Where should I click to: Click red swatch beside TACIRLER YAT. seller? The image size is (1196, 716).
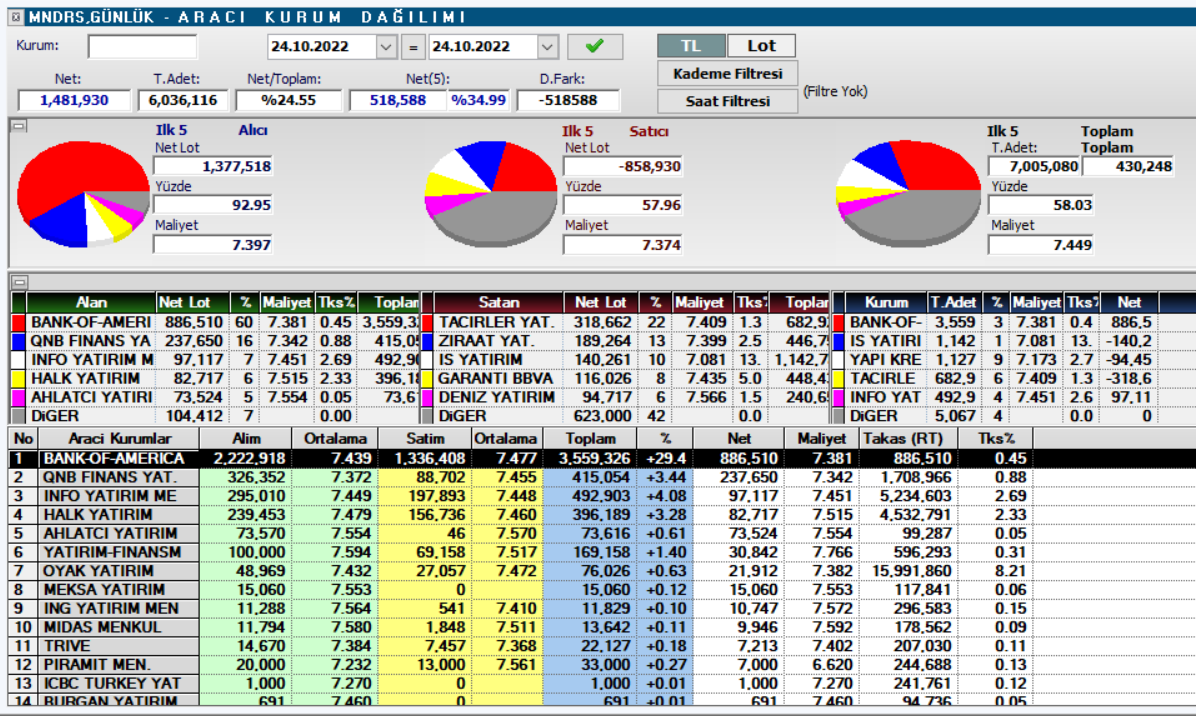point(427,323)
